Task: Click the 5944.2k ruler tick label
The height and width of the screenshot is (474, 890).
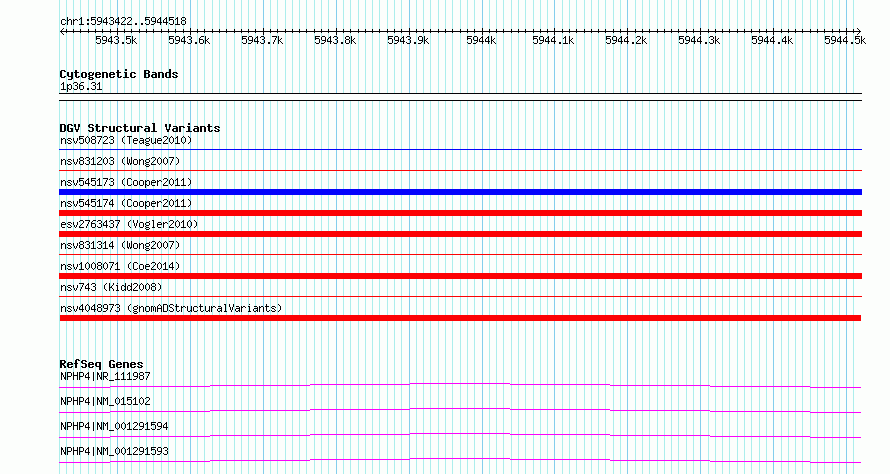Action: 626,40
